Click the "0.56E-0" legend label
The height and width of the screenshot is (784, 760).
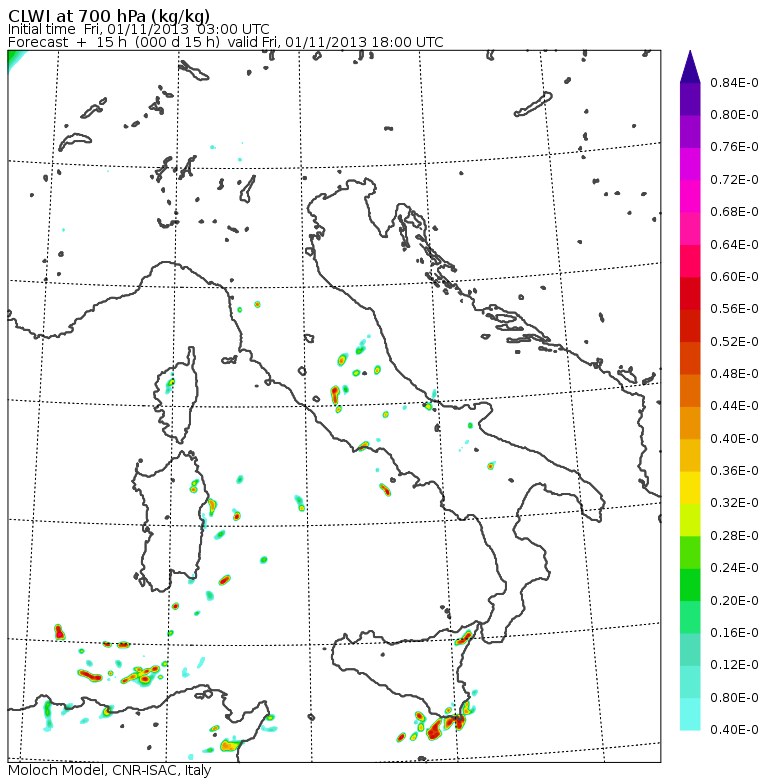pyautogui.click(x=734, y=309)
